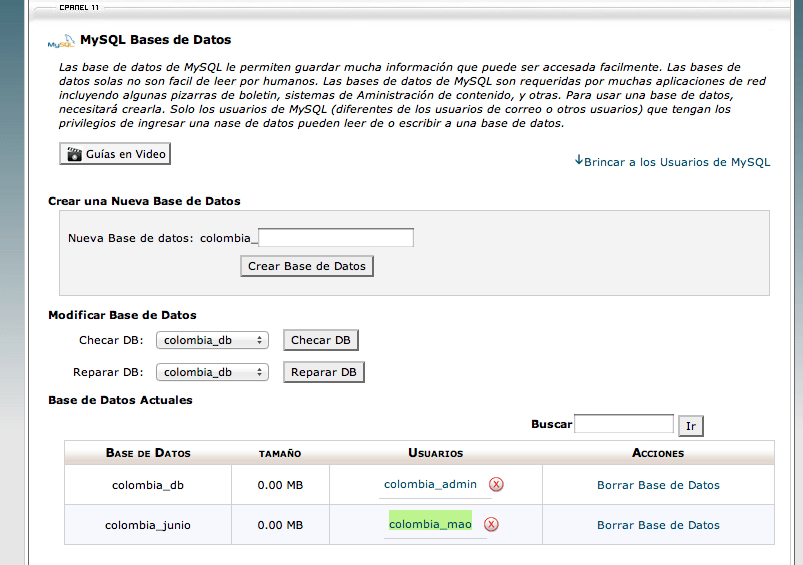The width and height of the screenshot is (803, 565).
Task: Select the colombia_junio table cell
Action: tap(148, 525)
